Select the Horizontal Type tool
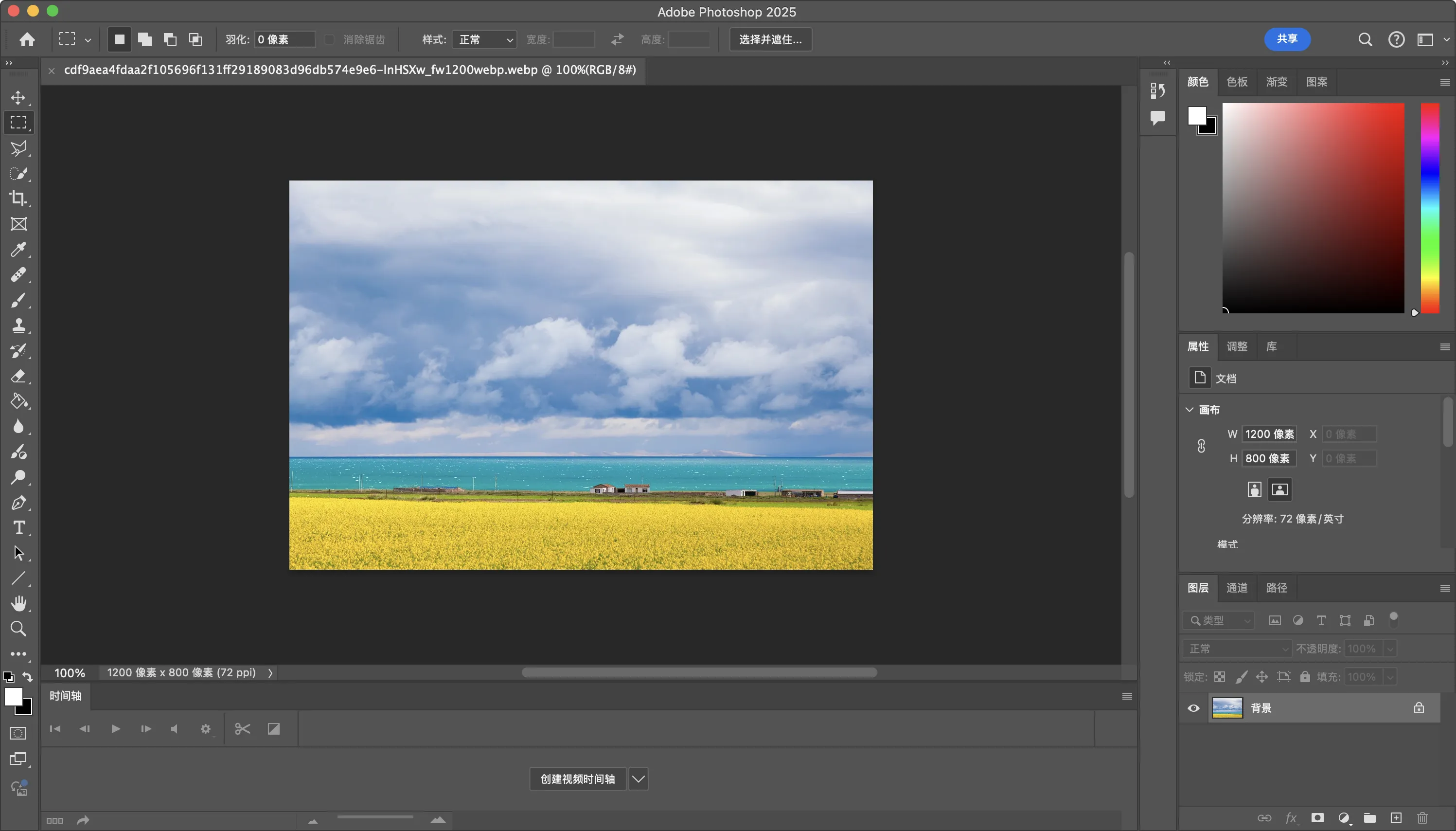Screen dimensions: 1456x831 point(18,528)
